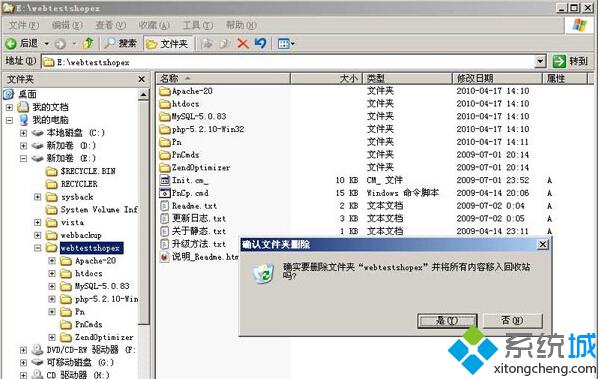
Task: Open the address bar dropdown arrow
Action: tap(540, 61)
